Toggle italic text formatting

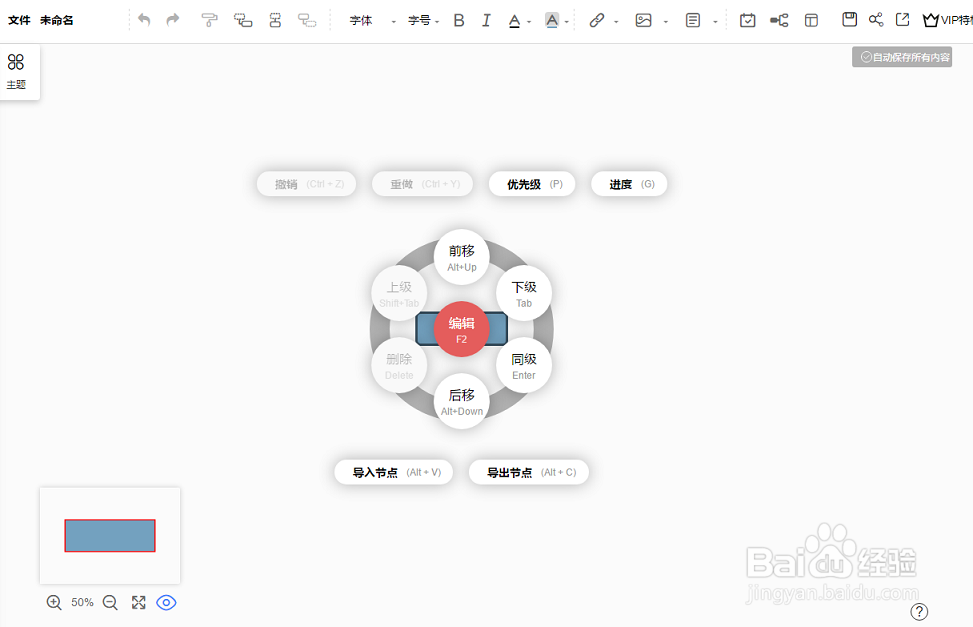coord(486,20)
